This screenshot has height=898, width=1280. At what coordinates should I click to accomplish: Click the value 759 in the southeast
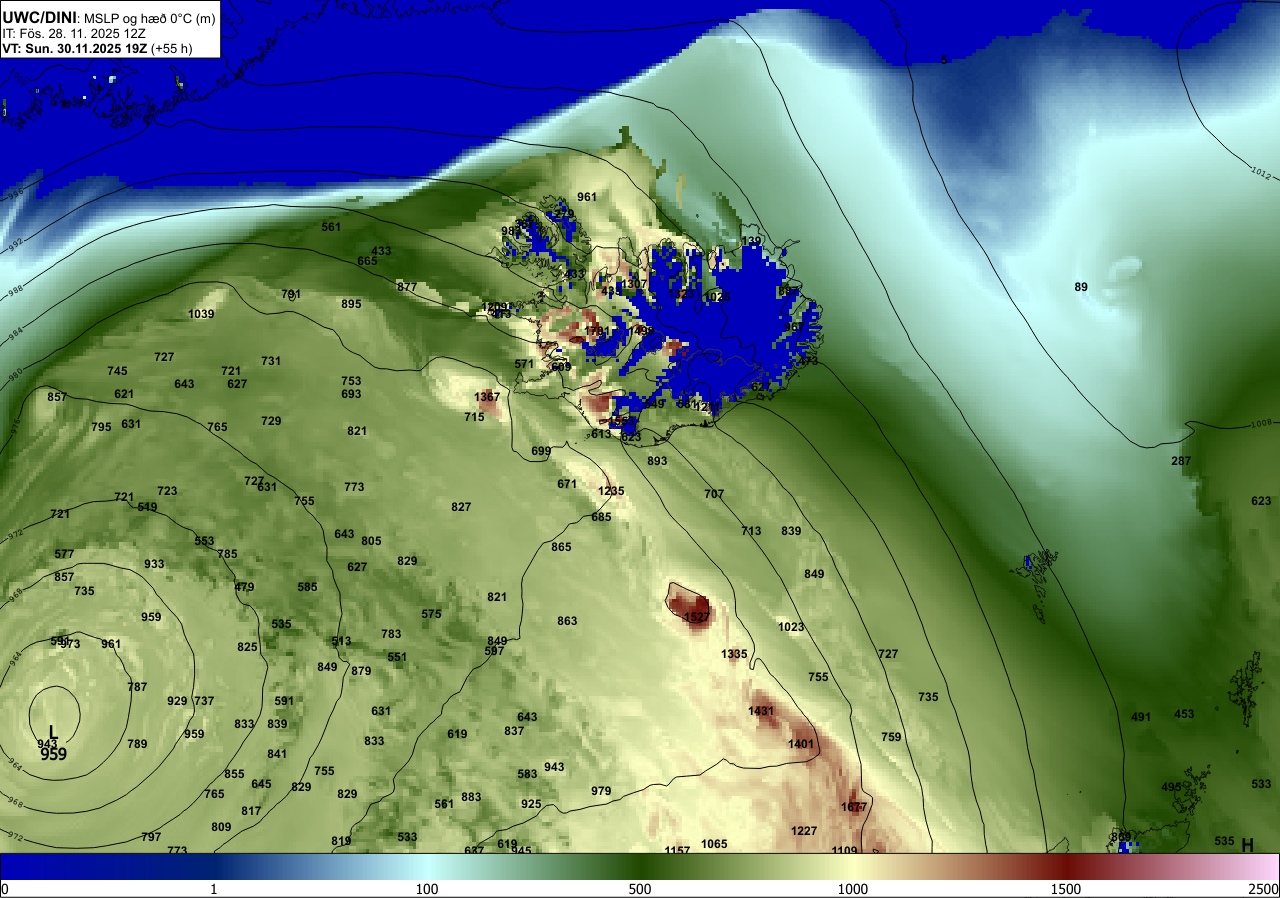click(x=891, y=737)
